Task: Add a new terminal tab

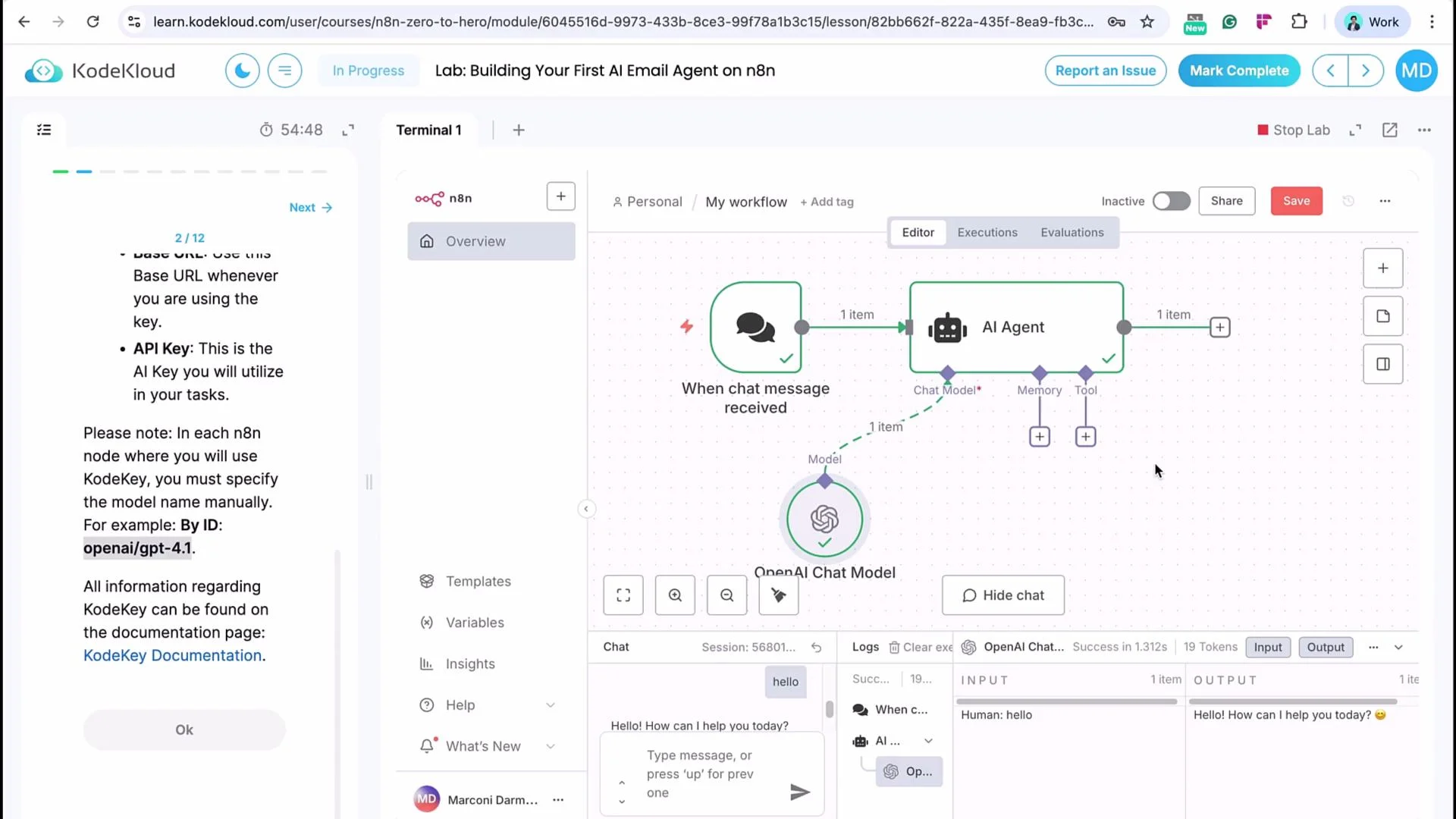Action: click(519, 130)
